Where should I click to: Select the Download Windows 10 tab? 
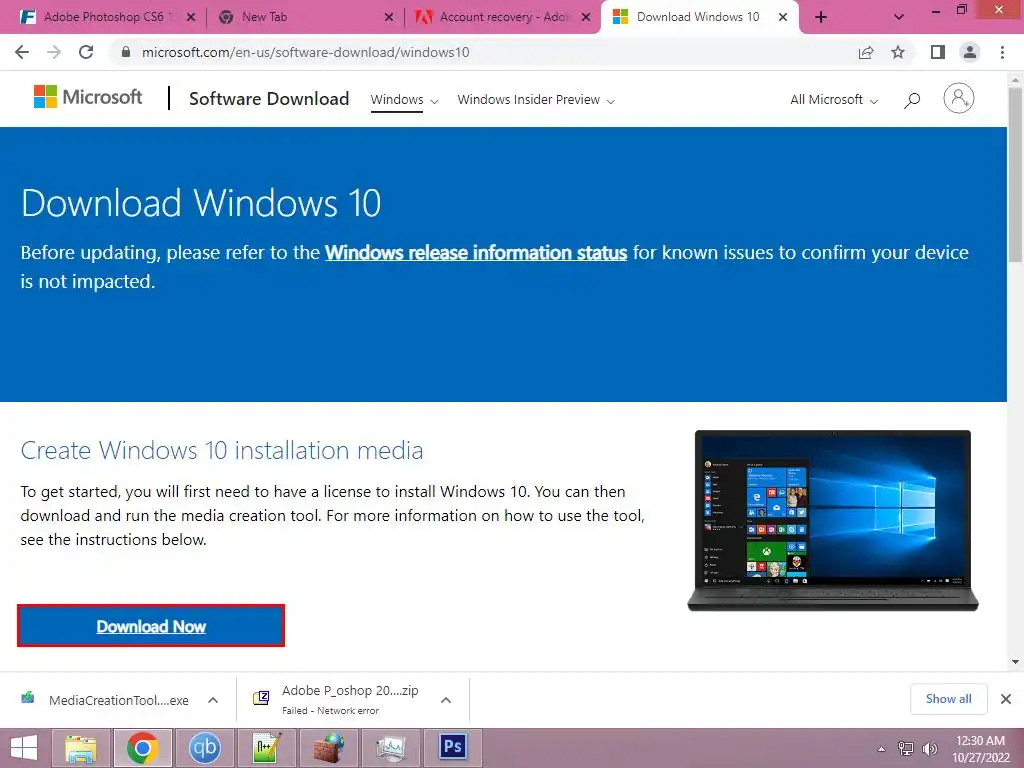tap(697, 17)
